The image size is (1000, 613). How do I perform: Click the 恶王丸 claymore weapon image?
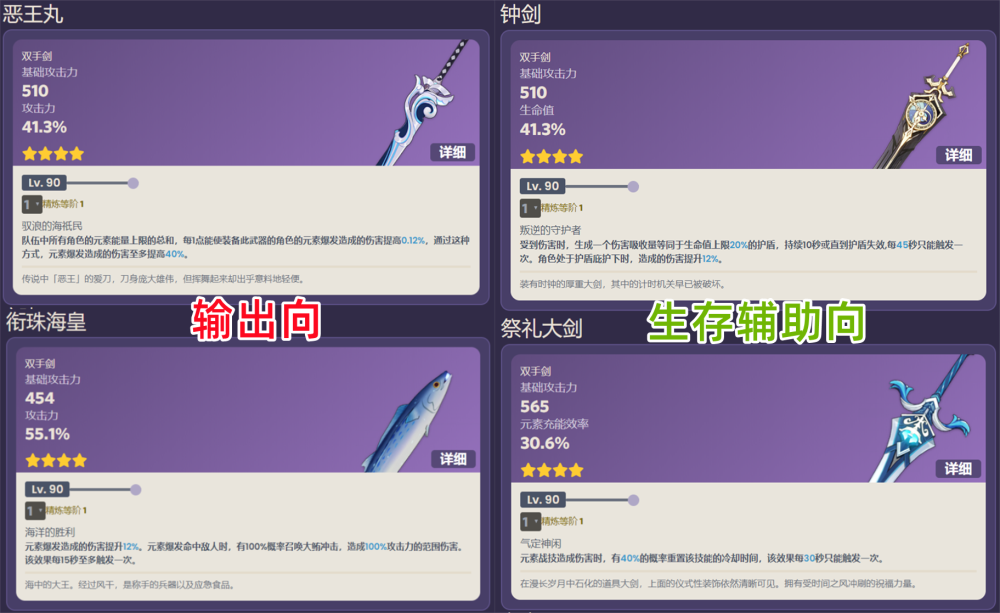(x=423, y=103)
